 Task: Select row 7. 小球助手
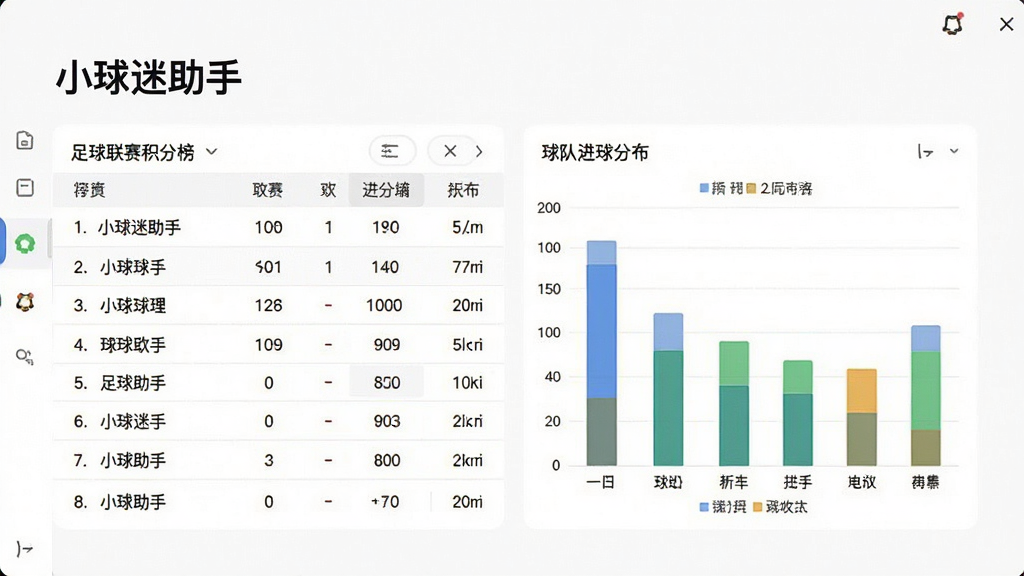278,460
